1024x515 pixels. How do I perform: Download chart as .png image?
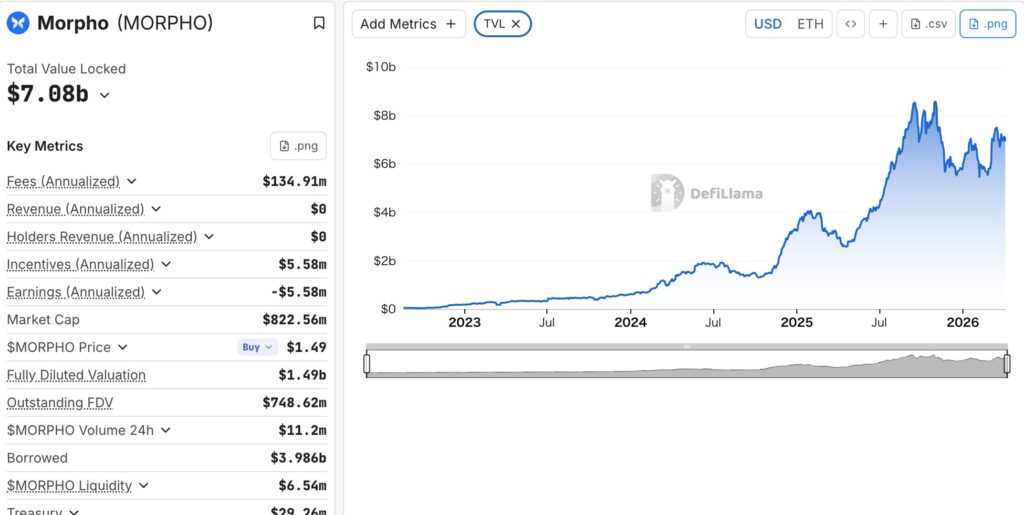click(x=987, y=24)
